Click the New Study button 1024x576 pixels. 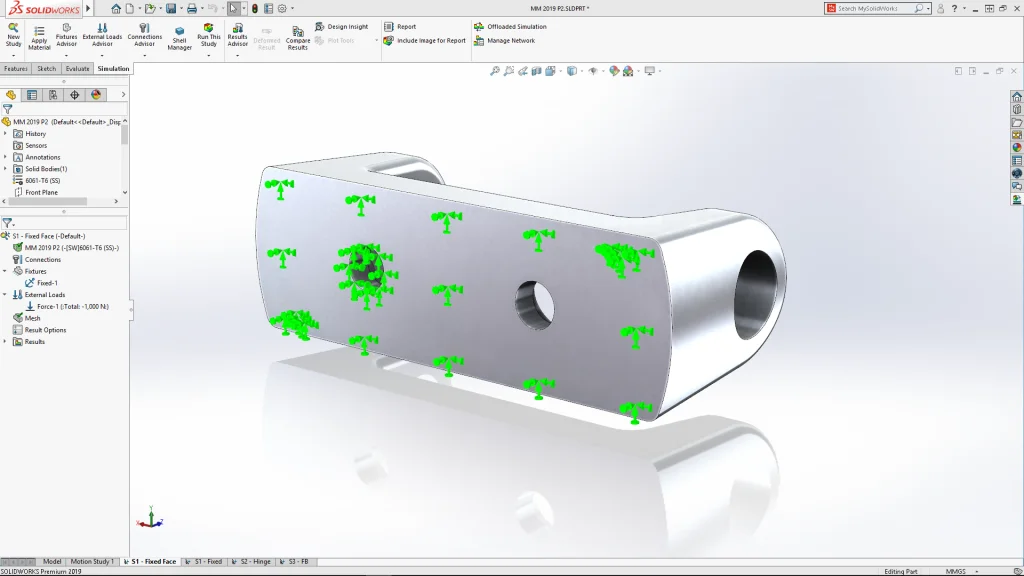point(13,35)
